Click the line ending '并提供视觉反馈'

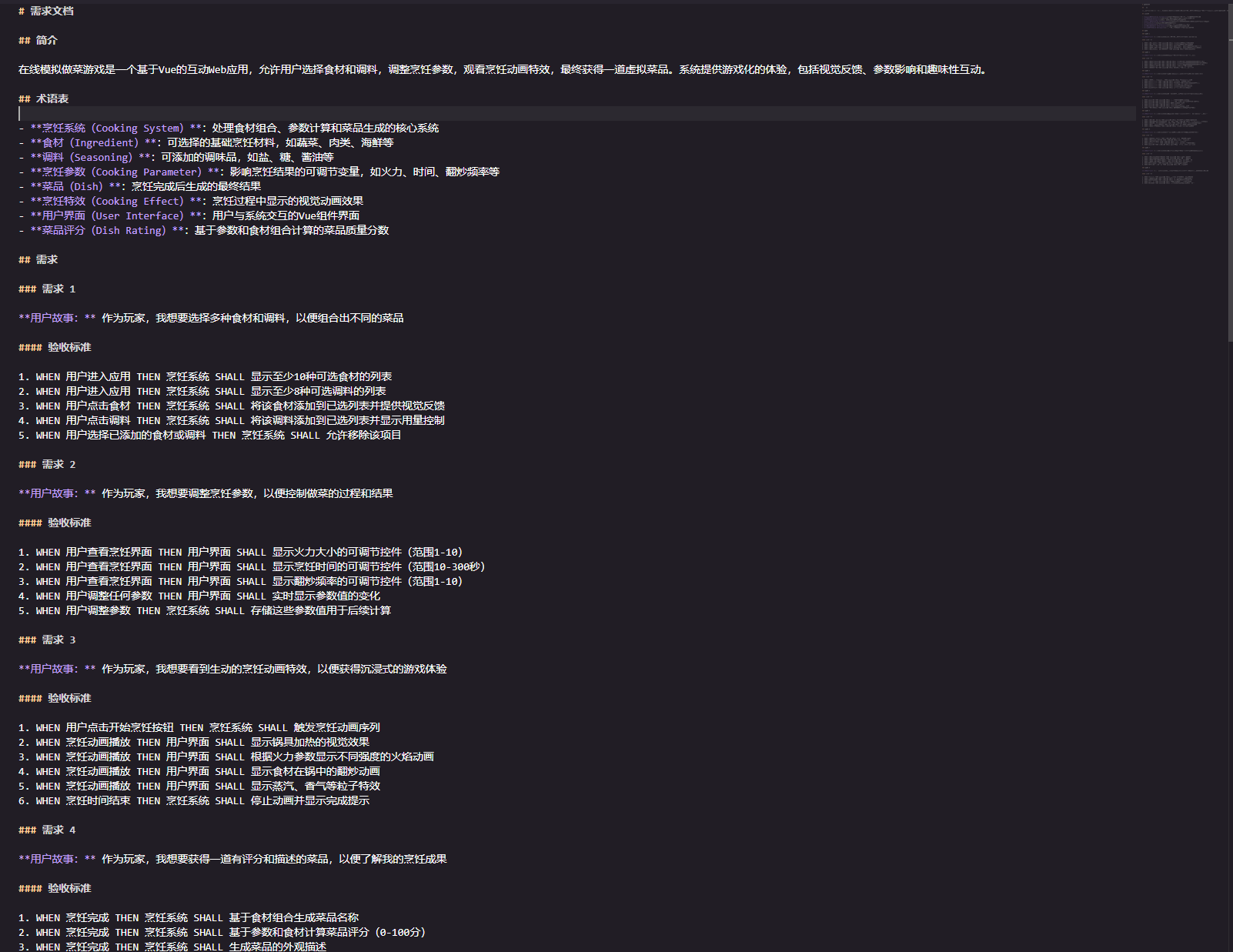(232, 406)
